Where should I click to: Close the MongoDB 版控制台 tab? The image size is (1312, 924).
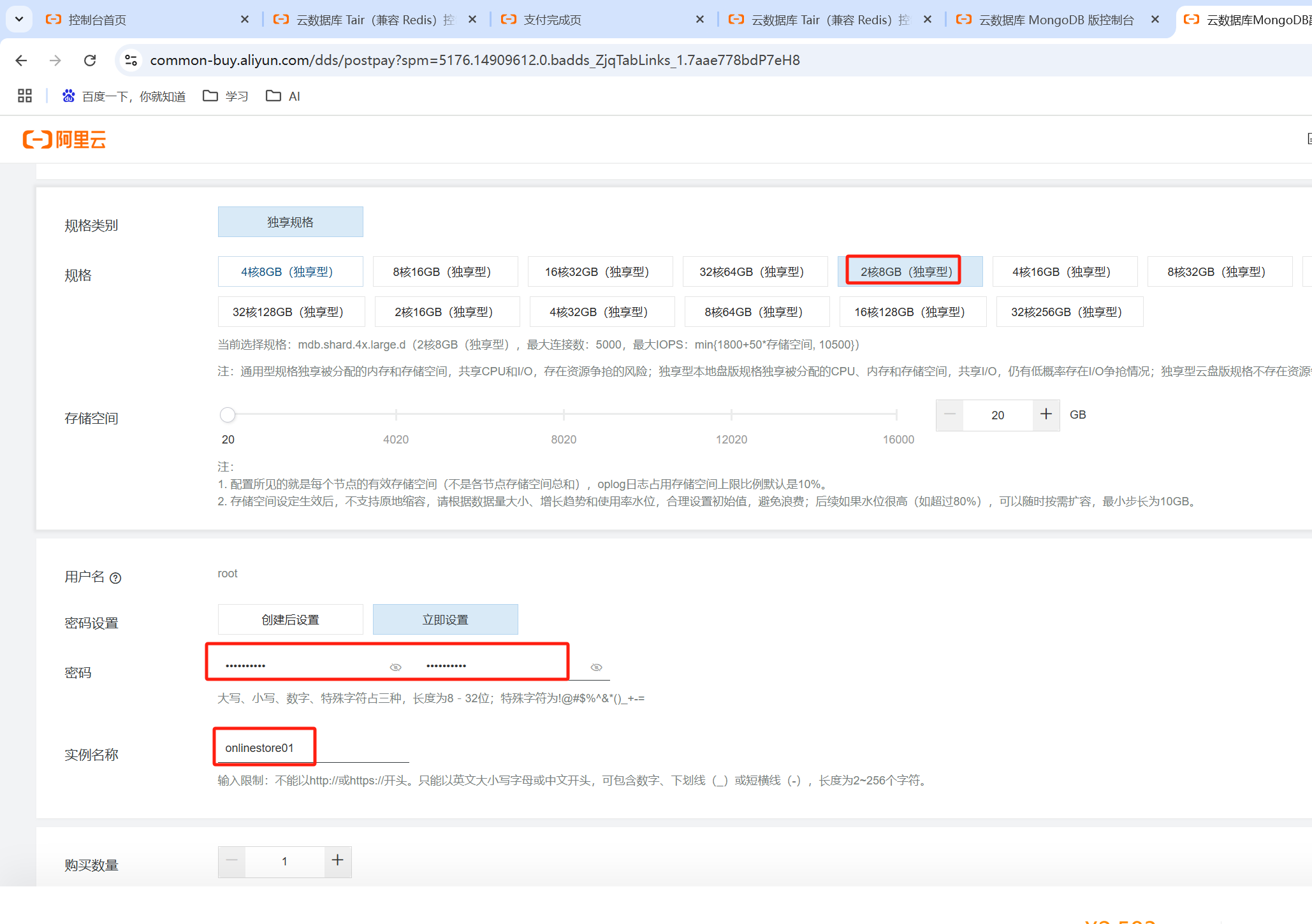pyautogui.click(x=1155, y=20)
